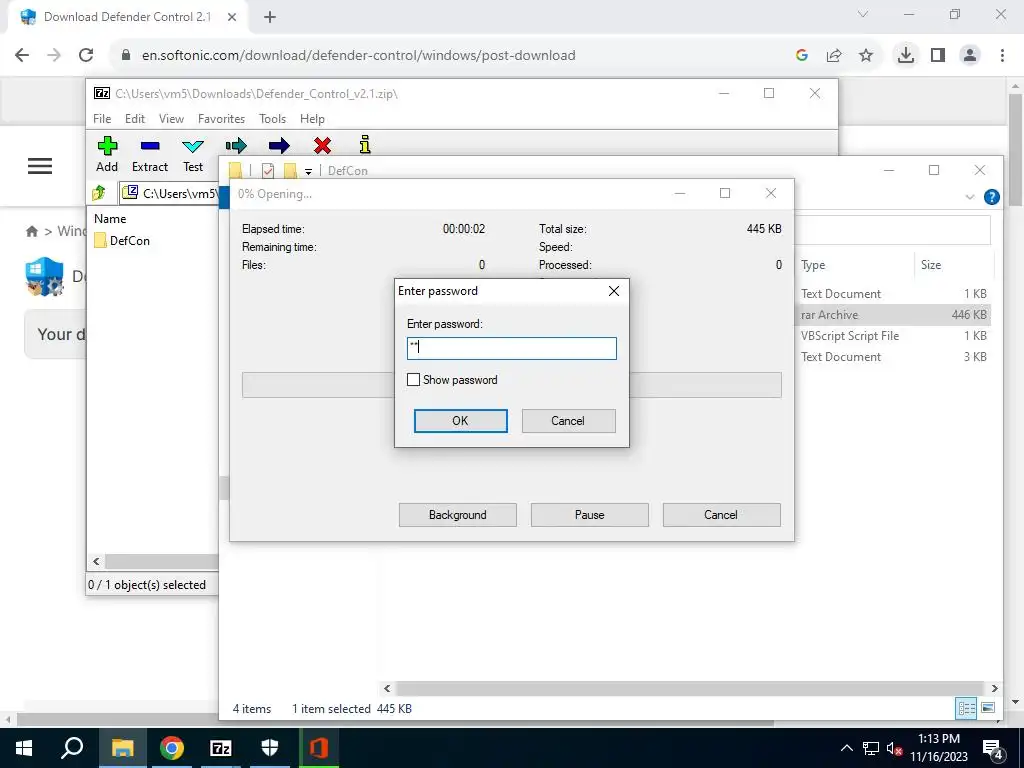Bookmark this page with the star icon
This screenshot has height=768, width=1024.
click(x=866, y=56)
